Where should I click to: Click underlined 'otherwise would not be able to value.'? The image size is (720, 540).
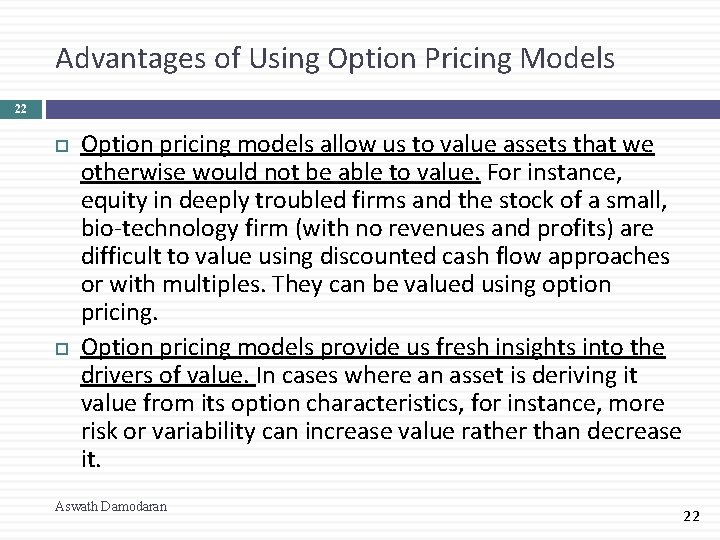tap(281, 175)
